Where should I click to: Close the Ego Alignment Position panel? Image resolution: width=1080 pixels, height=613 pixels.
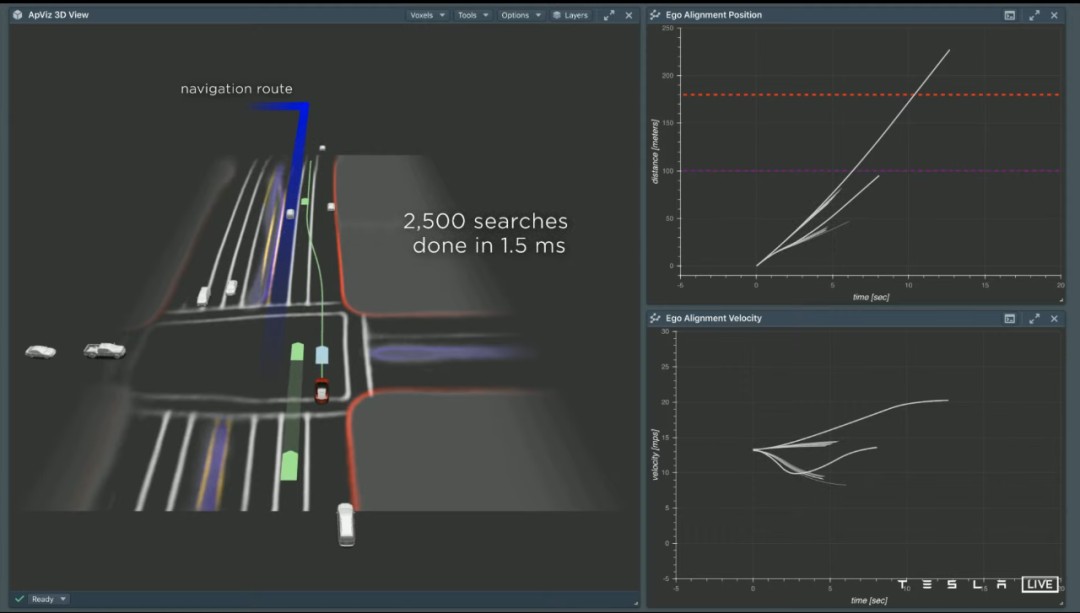pyautogui.click(x=1054, y=15)
